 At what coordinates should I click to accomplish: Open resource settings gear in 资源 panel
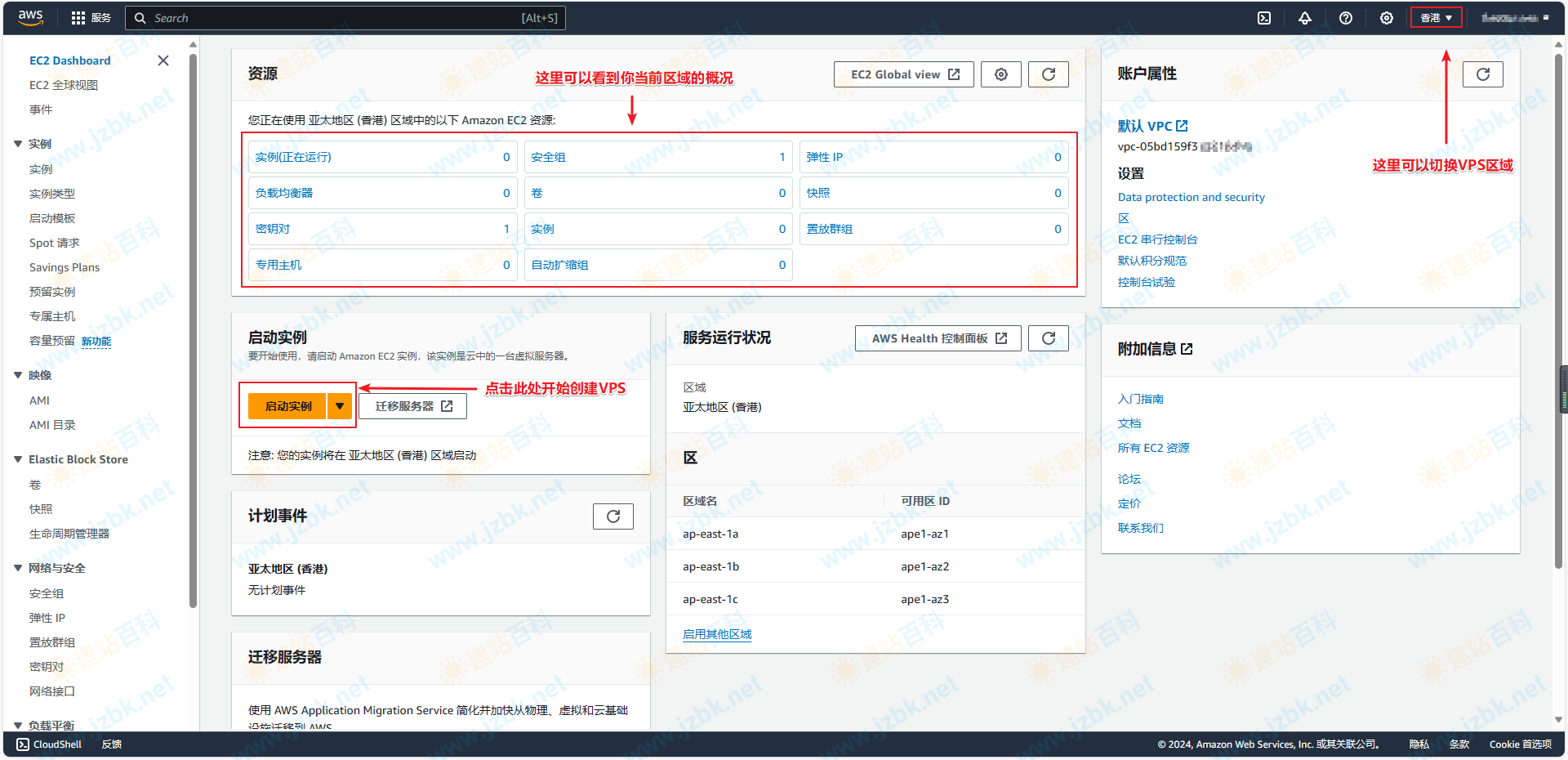coord(1001,74)
